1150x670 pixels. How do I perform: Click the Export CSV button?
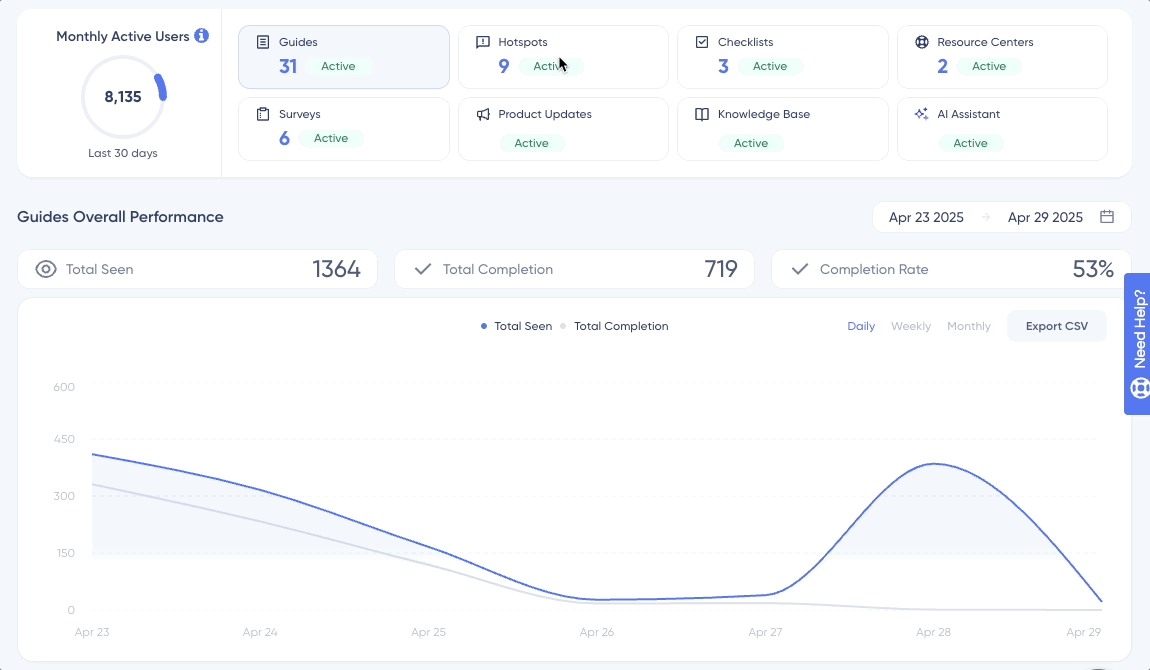pyautogui.click(x=1056, y=325)
